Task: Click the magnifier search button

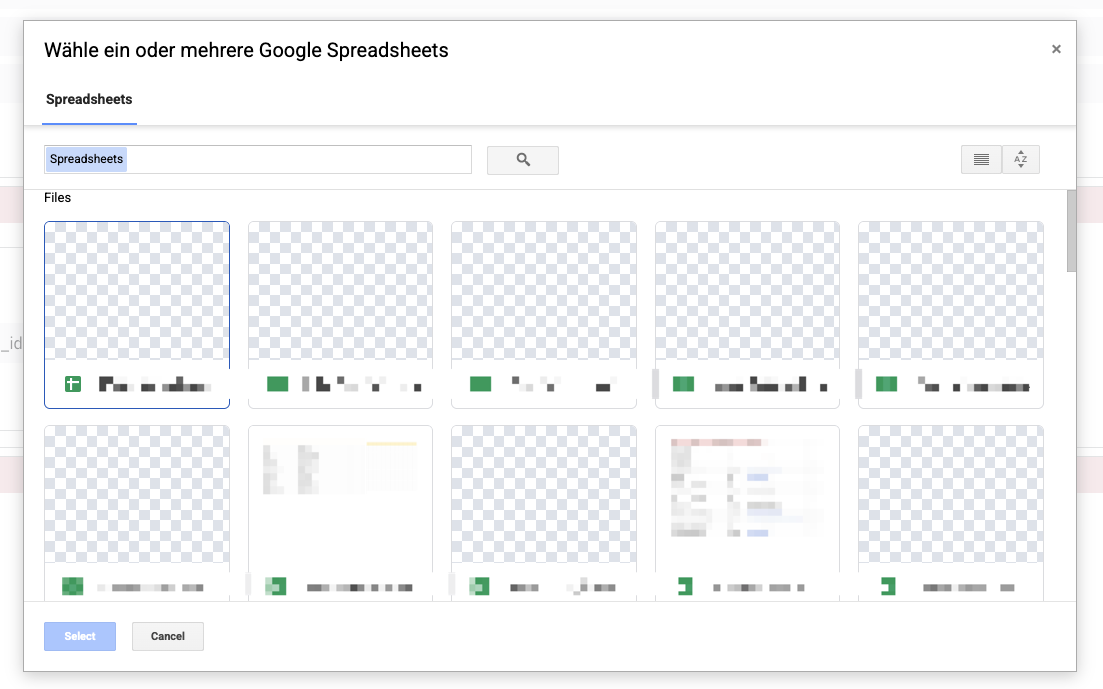Action: (x=523, y=160)
